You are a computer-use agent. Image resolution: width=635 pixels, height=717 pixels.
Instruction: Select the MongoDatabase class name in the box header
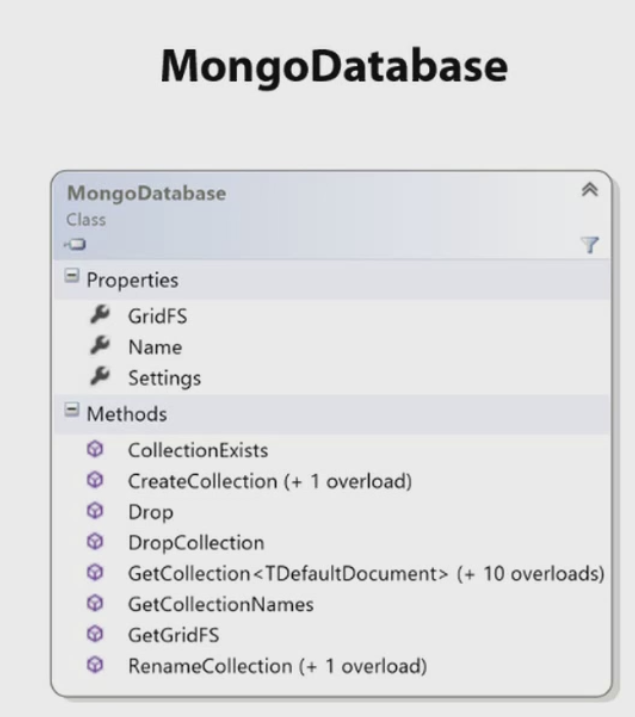pos(146,193)
